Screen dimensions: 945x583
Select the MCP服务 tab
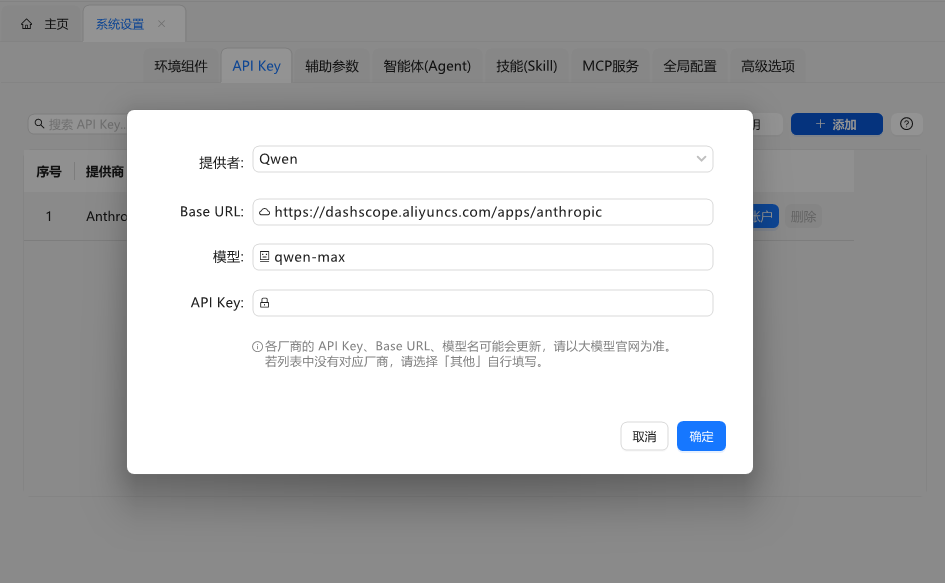610,66
